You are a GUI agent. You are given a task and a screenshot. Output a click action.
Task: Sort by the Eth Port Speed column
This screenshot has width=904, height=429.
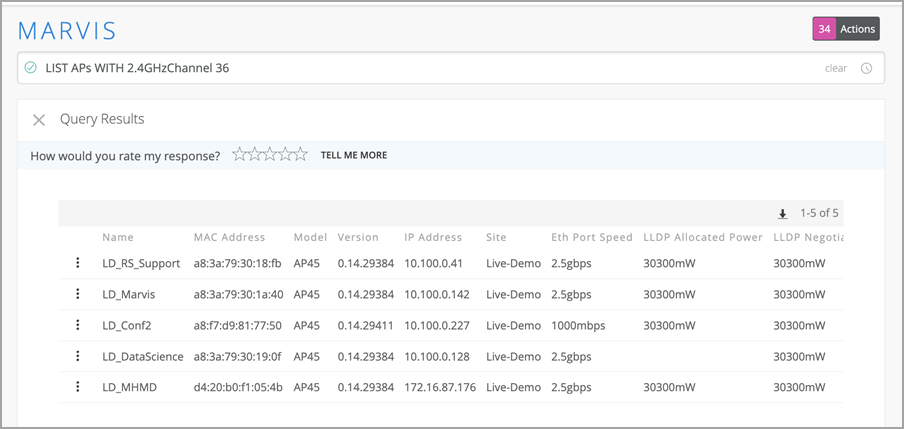[x=592, y=238]
